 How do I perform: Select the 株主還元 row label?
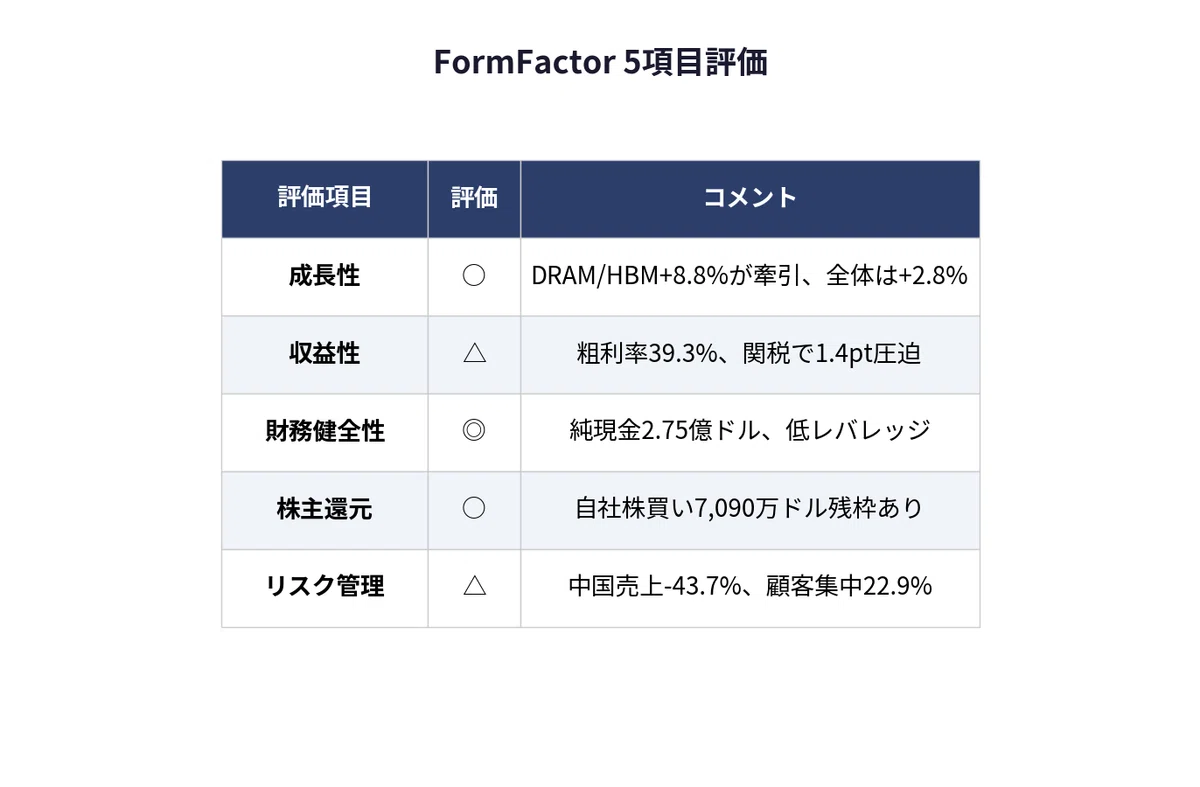(324, 509)
